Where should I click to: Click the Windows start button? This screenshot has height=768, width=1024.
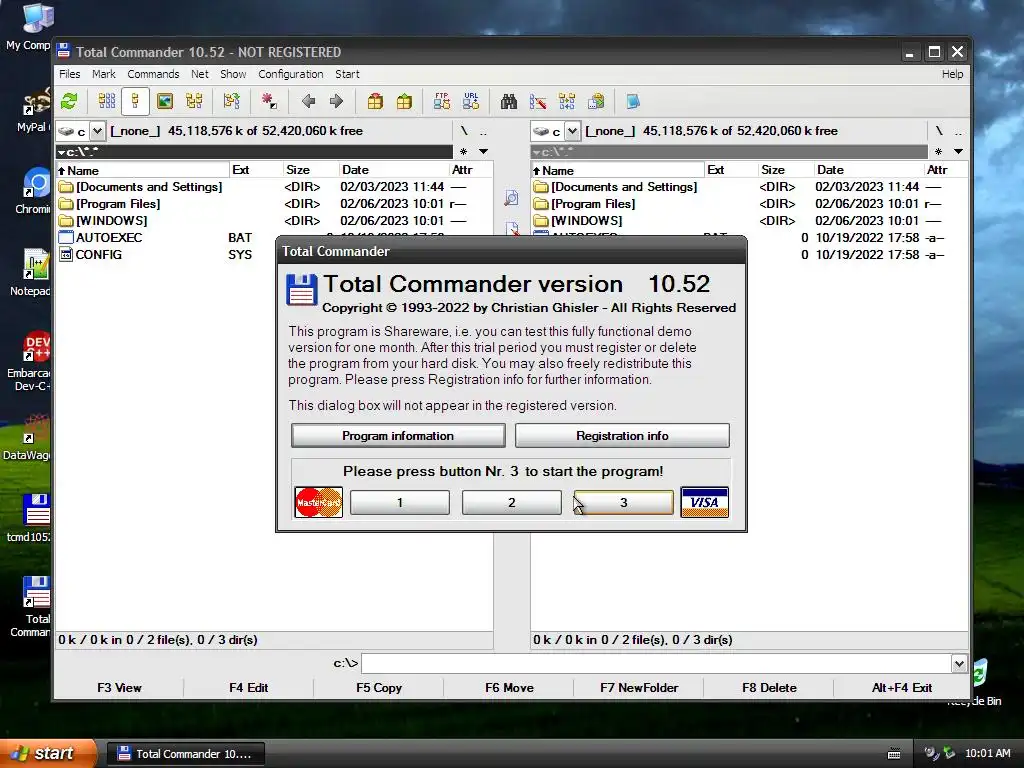[x=48, y=754]
